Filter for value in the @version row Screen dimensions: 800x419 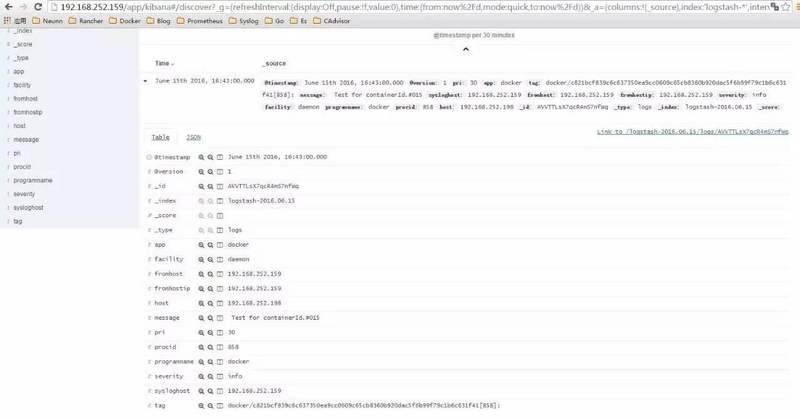click(x=201, y=172)
